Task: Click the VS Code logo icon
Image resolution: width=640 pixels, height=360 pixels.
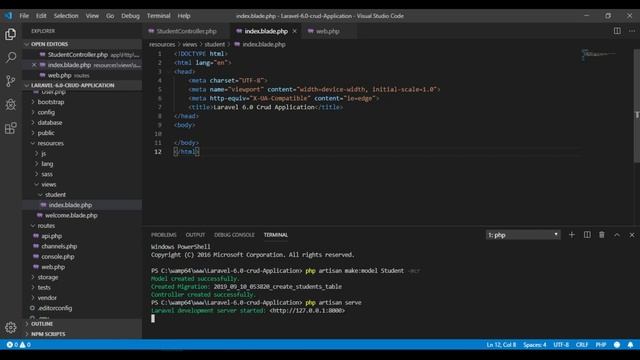Action: (8, 16)
